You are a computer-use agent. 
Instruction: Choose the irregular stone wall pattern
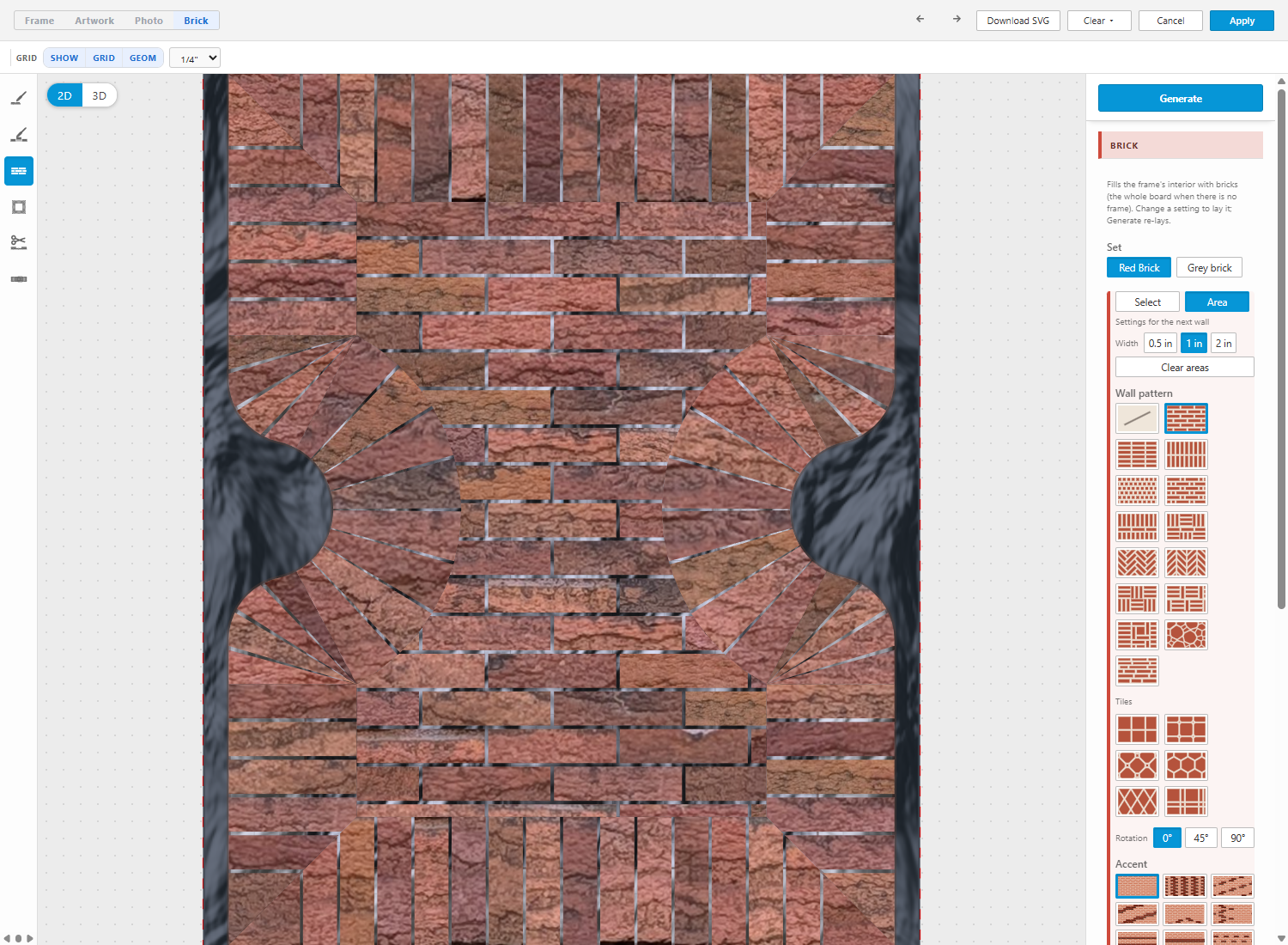[1186, 635]
